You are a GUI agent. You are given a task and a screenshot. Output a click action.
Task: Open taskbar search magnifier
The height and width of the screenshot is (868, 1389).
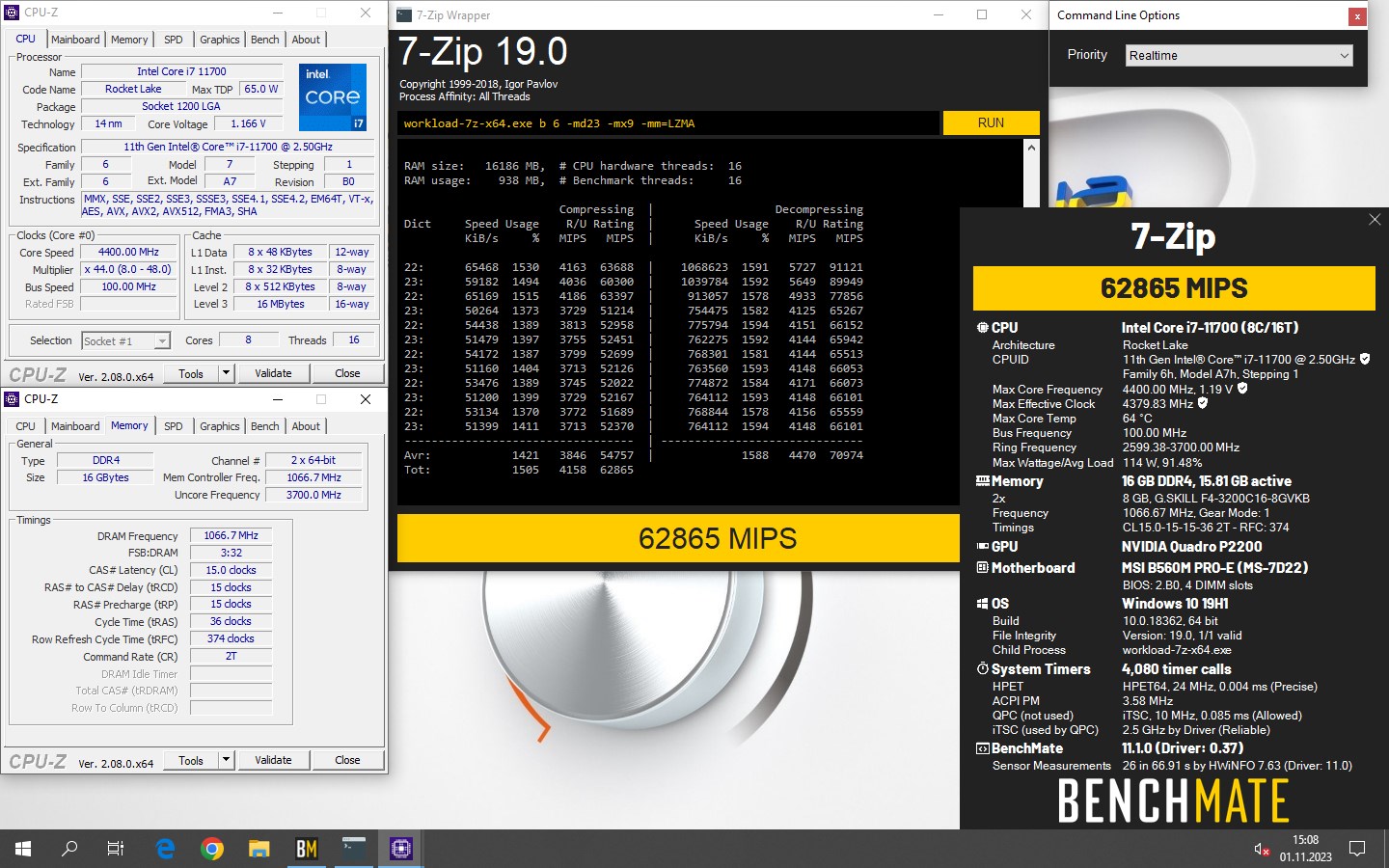tap(69, 849)
